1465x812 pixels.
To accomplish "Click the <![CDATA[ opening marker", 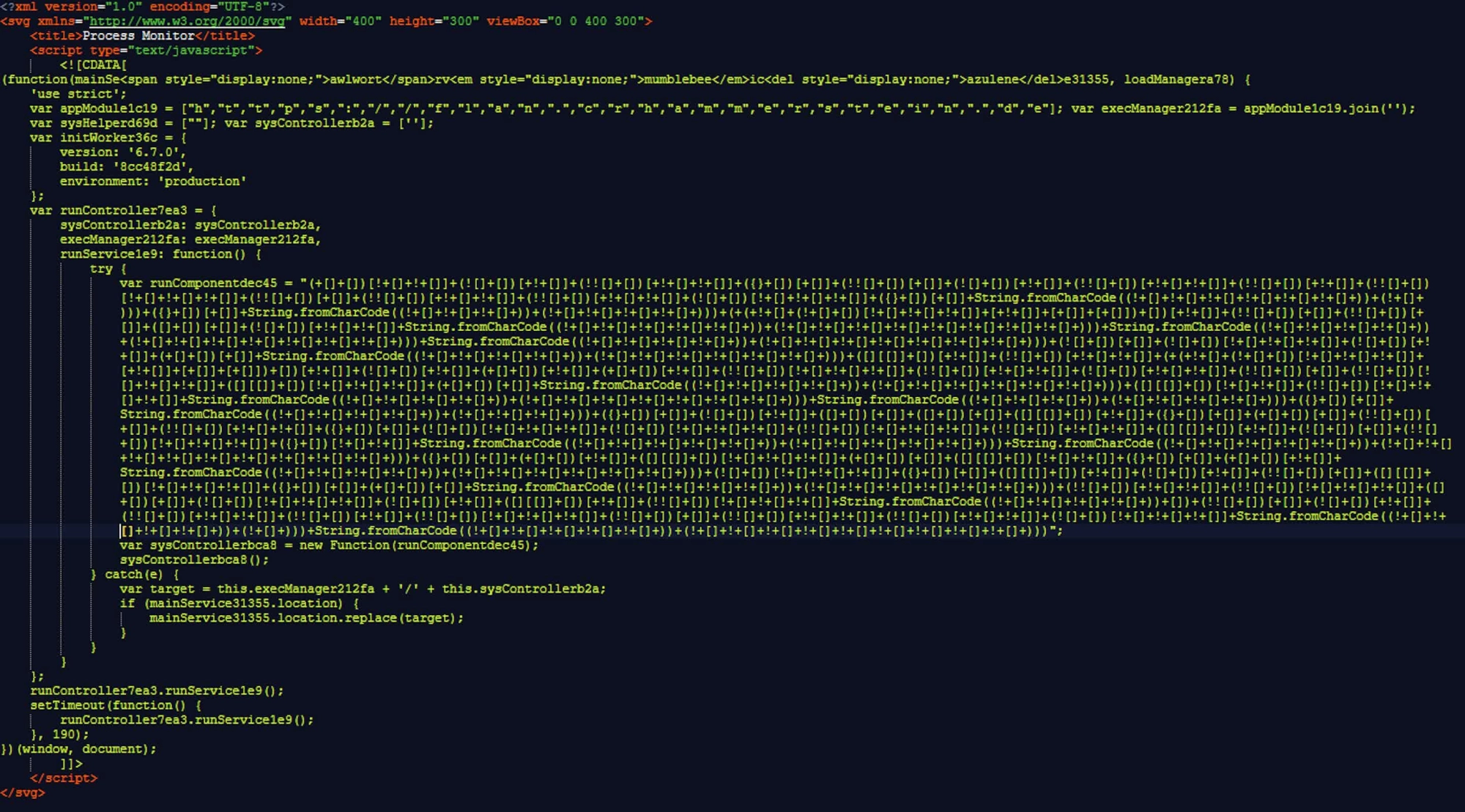I will click(x=93, y=65).
